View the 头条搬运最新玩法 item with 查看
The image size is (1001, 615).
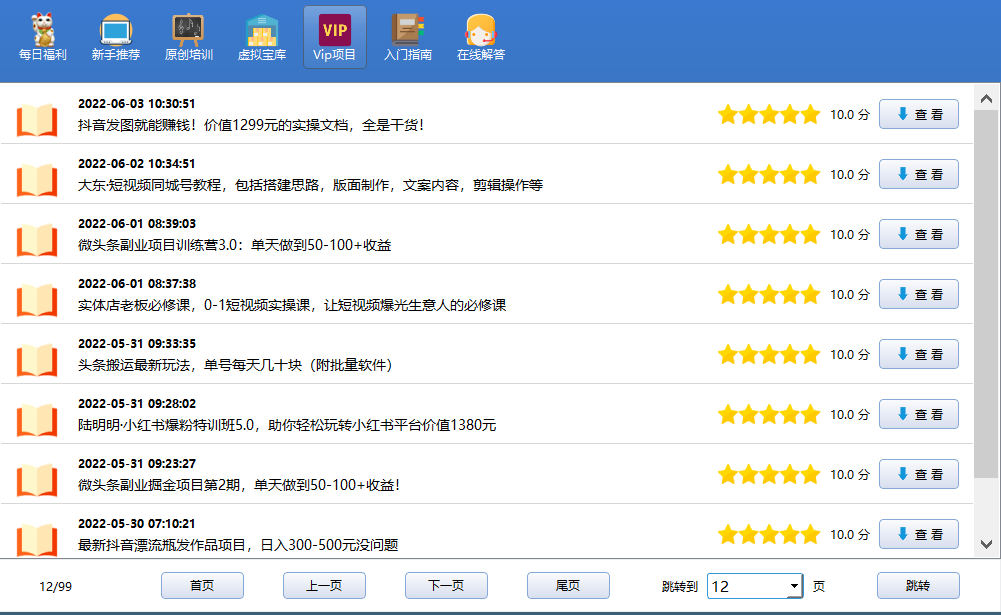point(919,354)
